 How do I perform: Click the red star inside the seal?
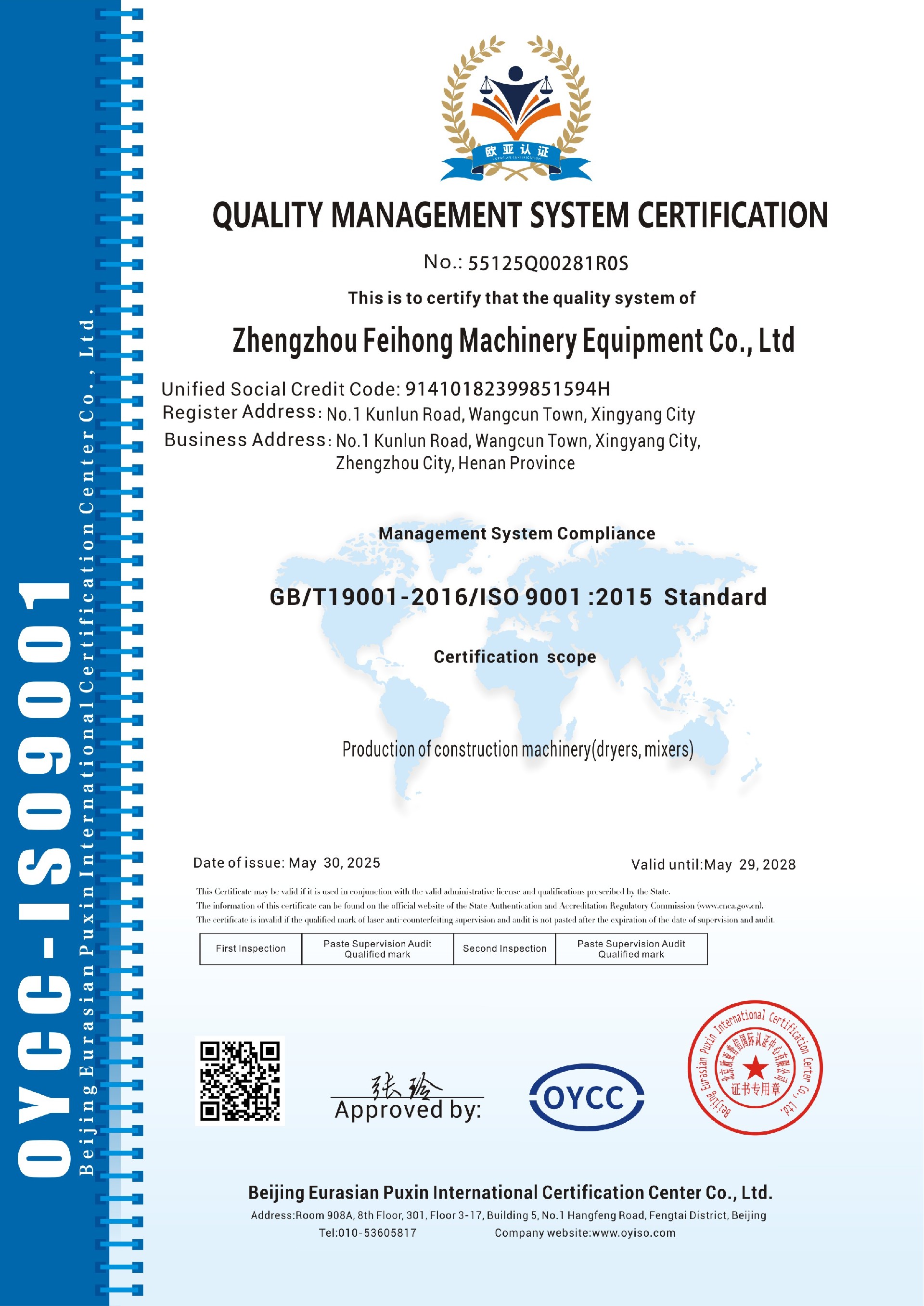point(756,1068)
